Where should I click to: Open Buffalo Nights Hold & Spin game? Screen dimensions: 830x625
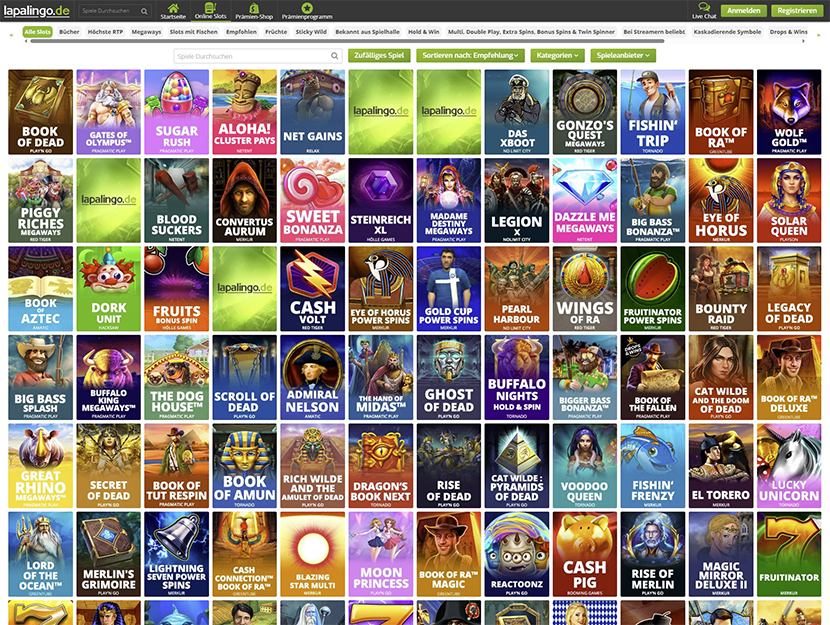[517, 377]
